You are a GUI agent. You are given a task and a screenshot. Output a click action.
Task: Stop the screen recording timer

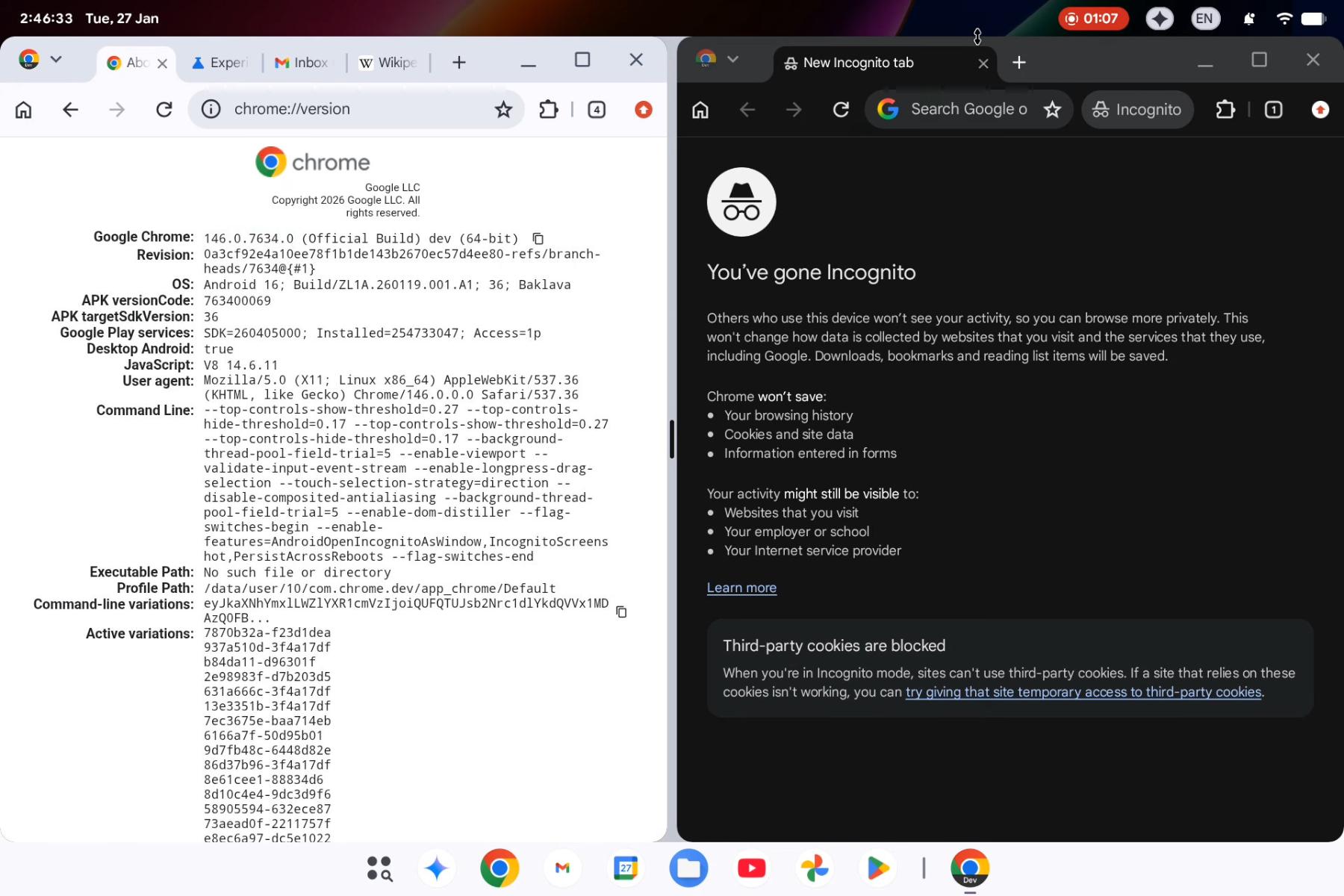pyautogui.click(x=1093, y=19)
